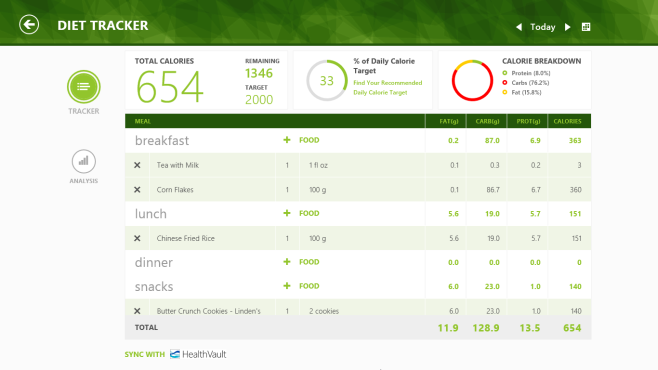658x370 pixels.
Task: Click snacks calories total 140
Action: [x=575, y=287]
